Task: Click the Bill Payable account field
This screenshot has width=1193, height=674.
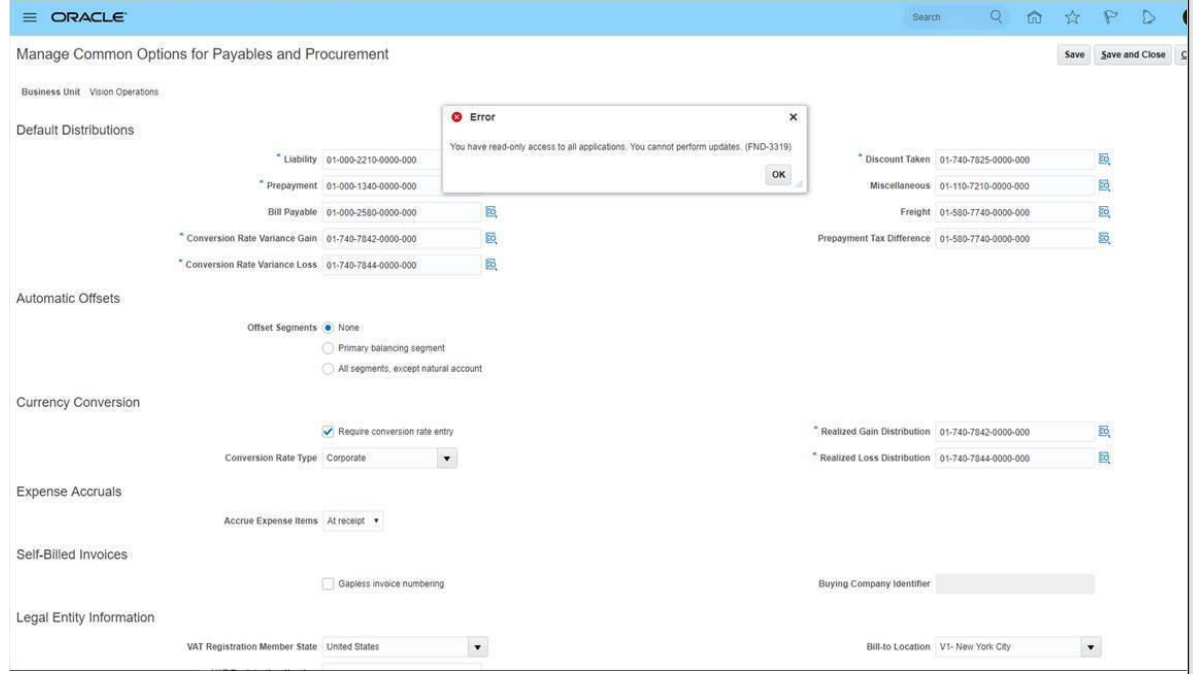Action: point(402,212)
